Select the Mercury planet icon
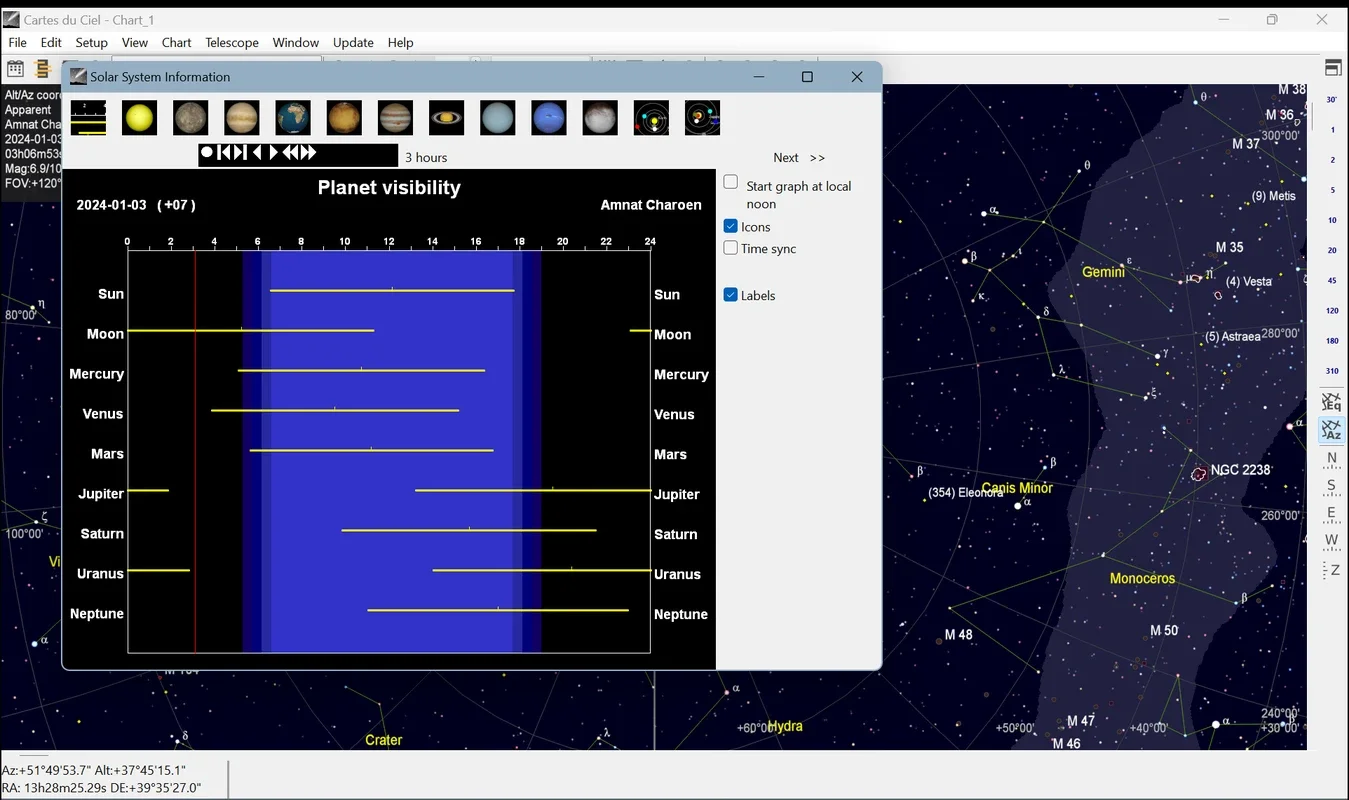Viewport: 1349px width, 800px height. (x=191, y=118)
